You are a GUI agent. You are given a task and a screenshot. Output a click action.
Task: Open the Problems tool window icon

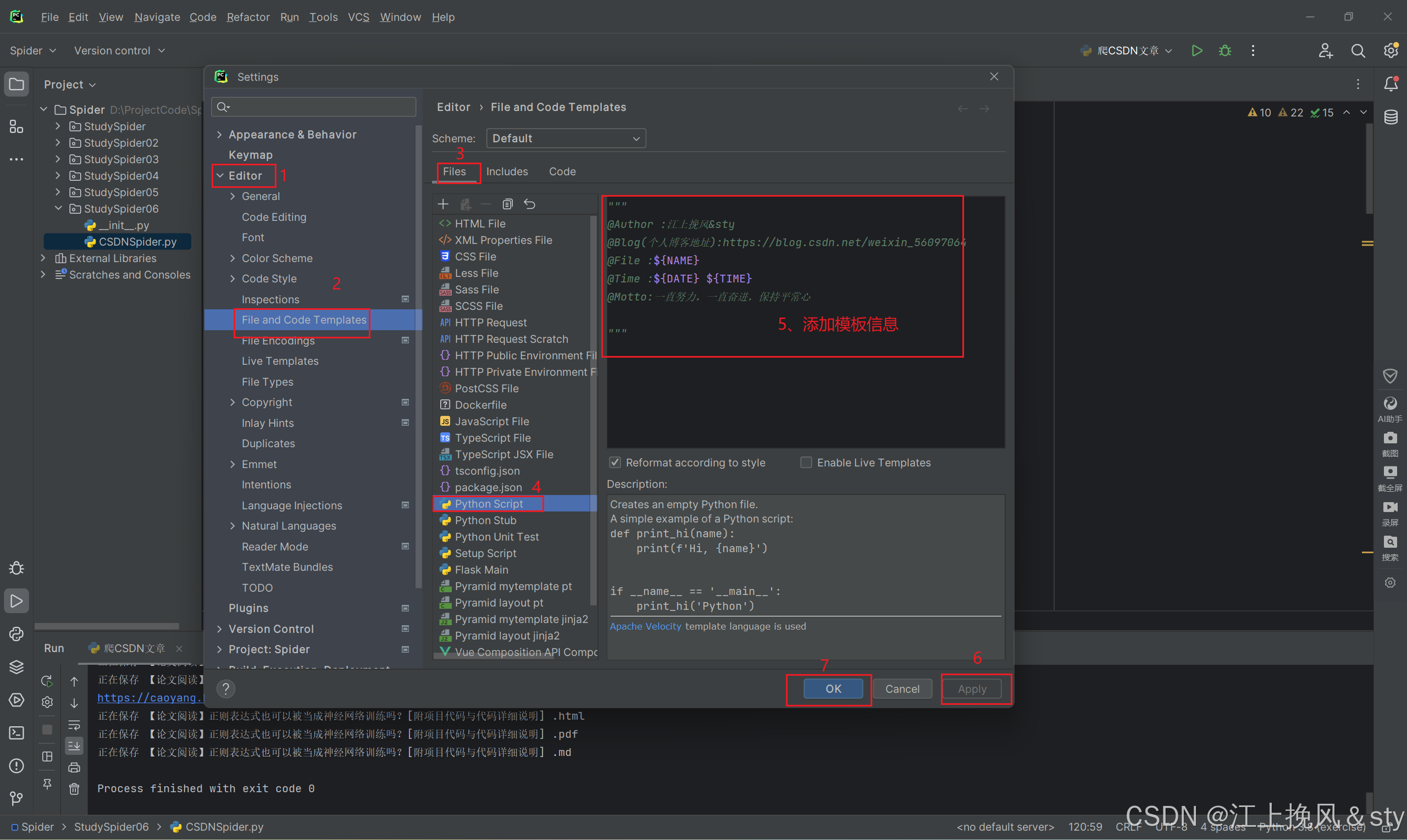click(16, 765)
